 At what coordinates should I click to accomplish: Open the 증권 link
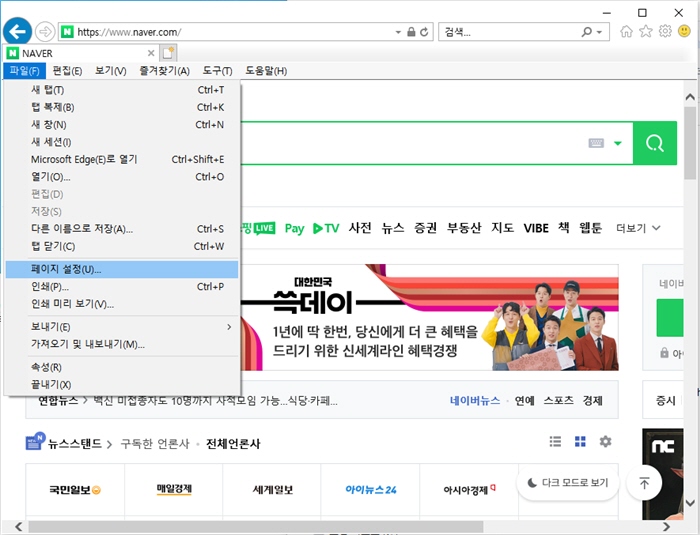coord(425,228)
